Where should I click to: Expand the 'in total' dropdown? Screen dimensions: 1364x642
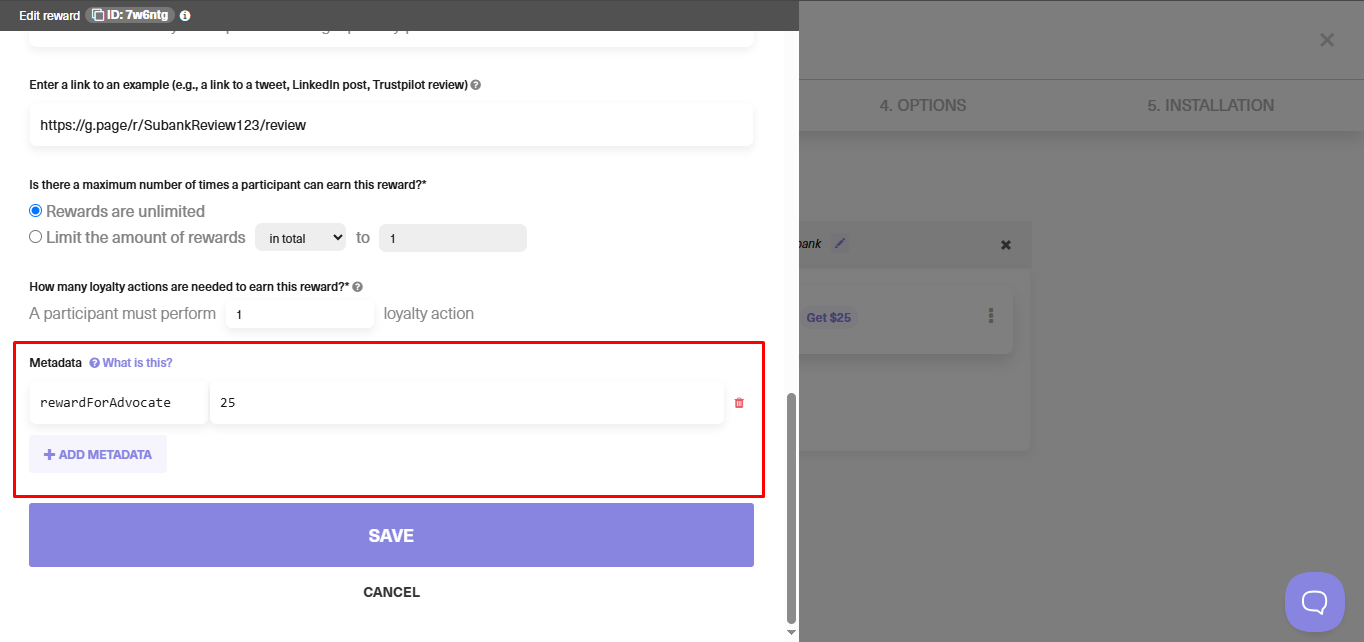click(x=300, y=238)
